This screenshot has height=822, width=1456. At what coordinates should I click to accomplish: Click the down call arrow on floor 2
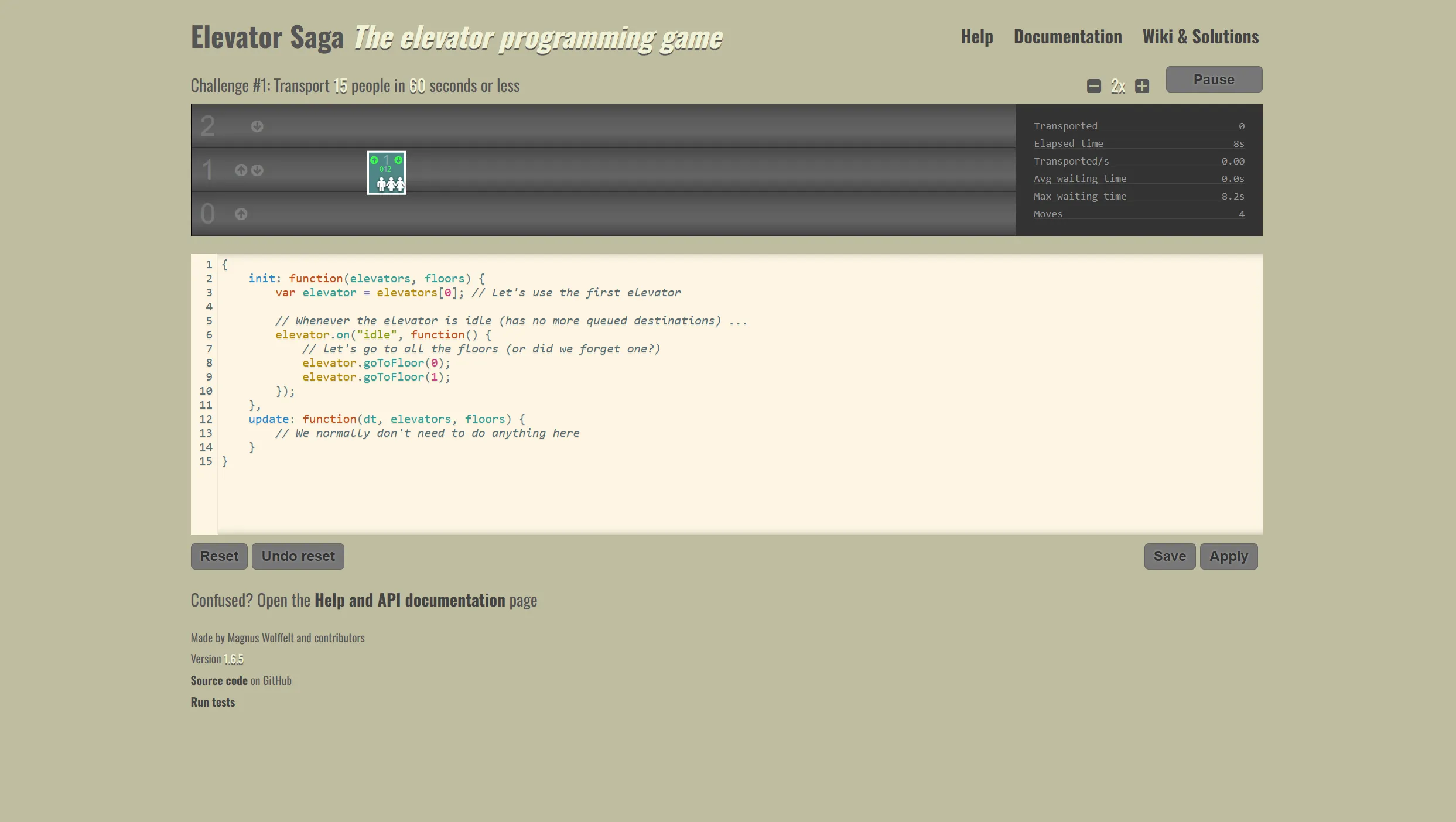coord(257,126)
